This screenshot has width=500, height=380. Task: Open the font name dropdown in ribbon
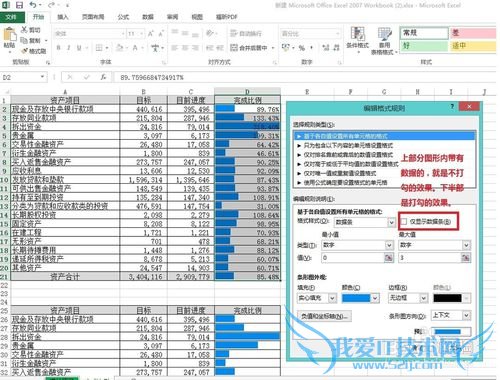(123, 34)
